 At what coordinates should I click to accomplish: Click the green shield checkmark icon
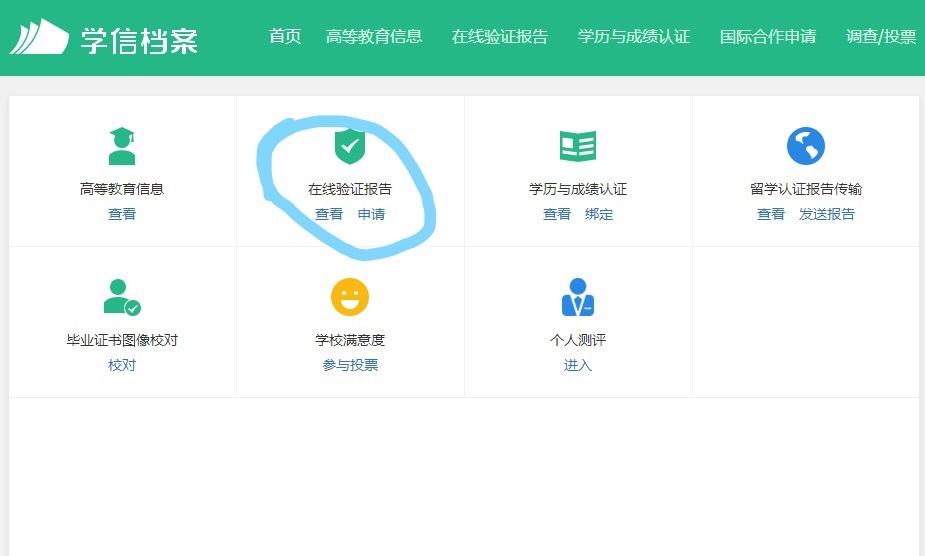[x=350, y=146]
